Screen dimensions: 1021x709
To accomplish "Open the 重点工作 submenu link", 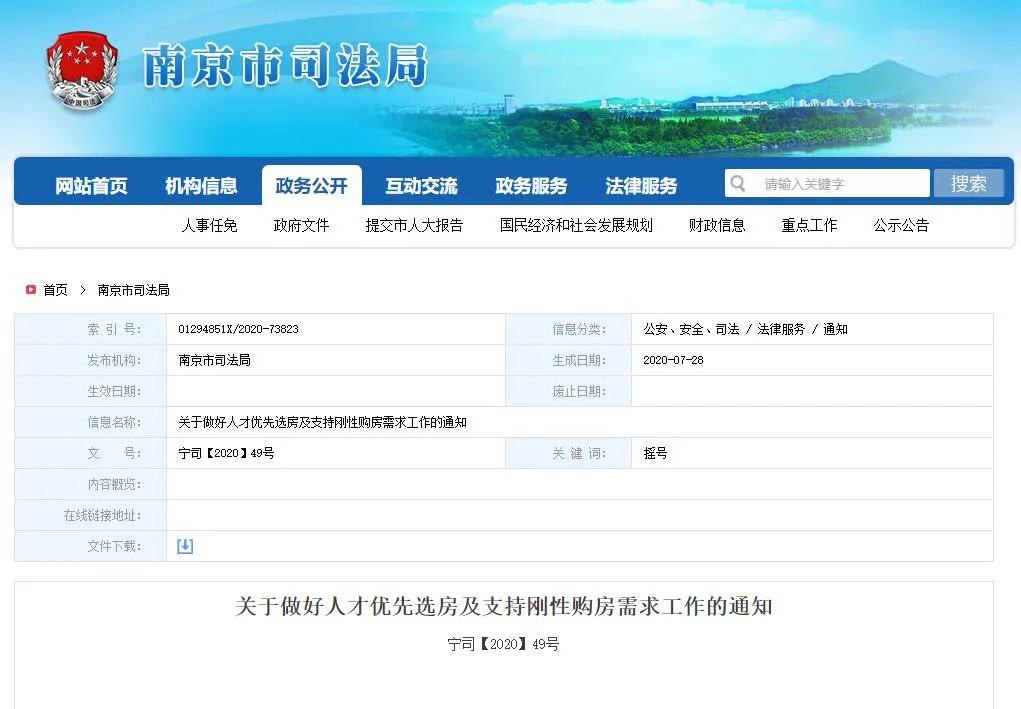I will pos(809,226).
